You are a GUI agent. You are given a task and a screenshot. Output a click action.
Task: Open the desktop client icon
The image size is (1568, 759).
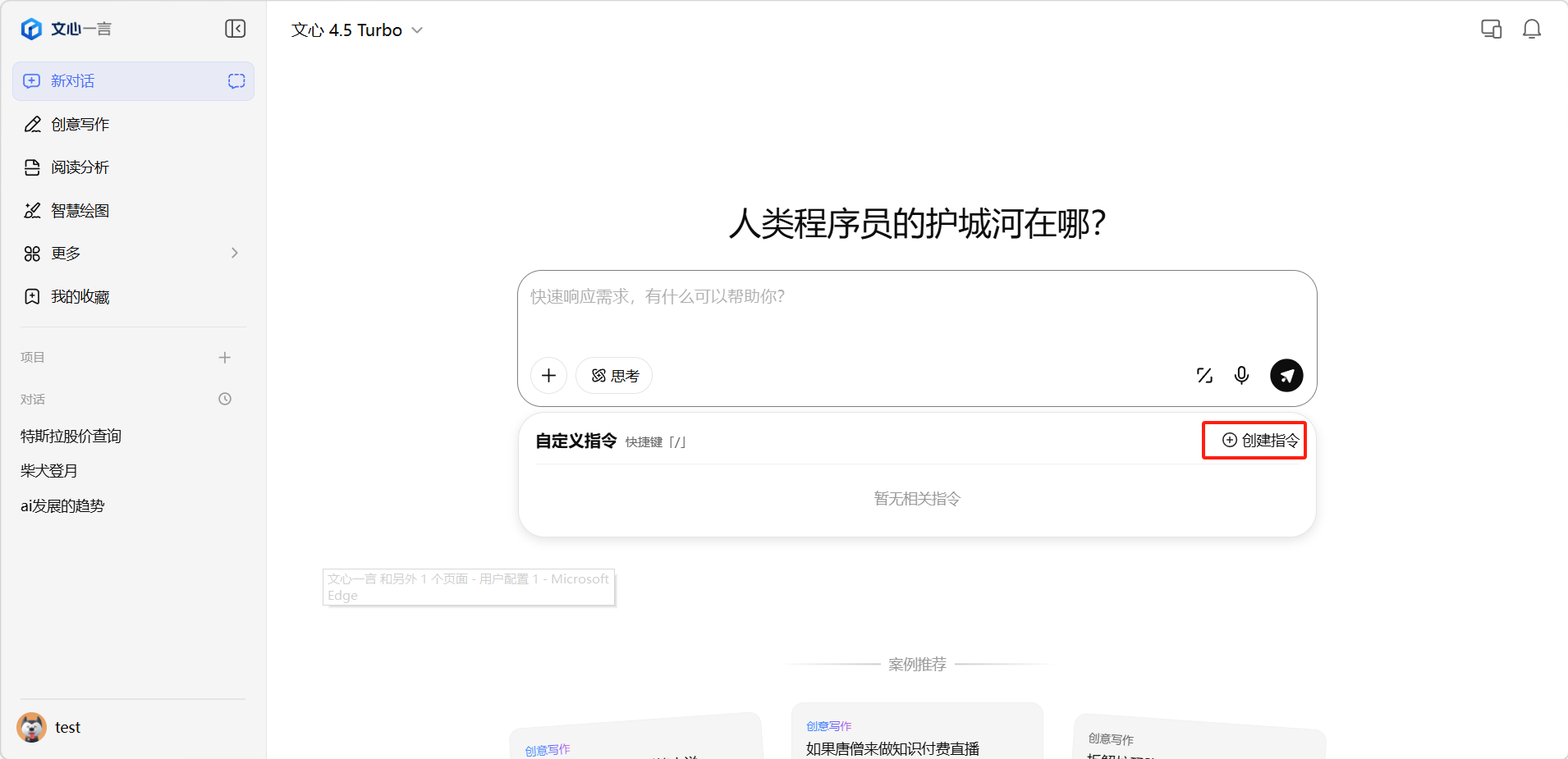[1491, 30]
